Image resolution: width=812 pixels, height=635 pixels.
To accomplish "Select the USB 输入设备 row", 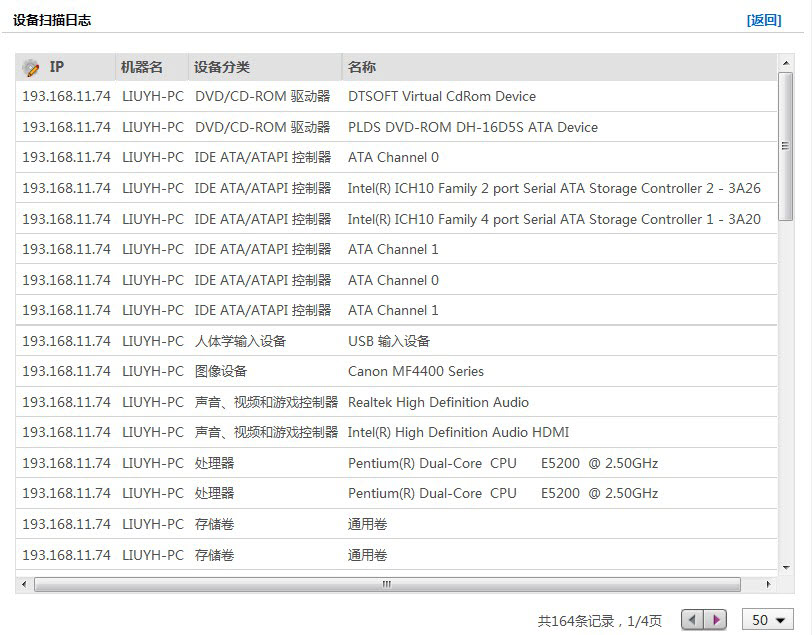I will click(x=388, y=341).
